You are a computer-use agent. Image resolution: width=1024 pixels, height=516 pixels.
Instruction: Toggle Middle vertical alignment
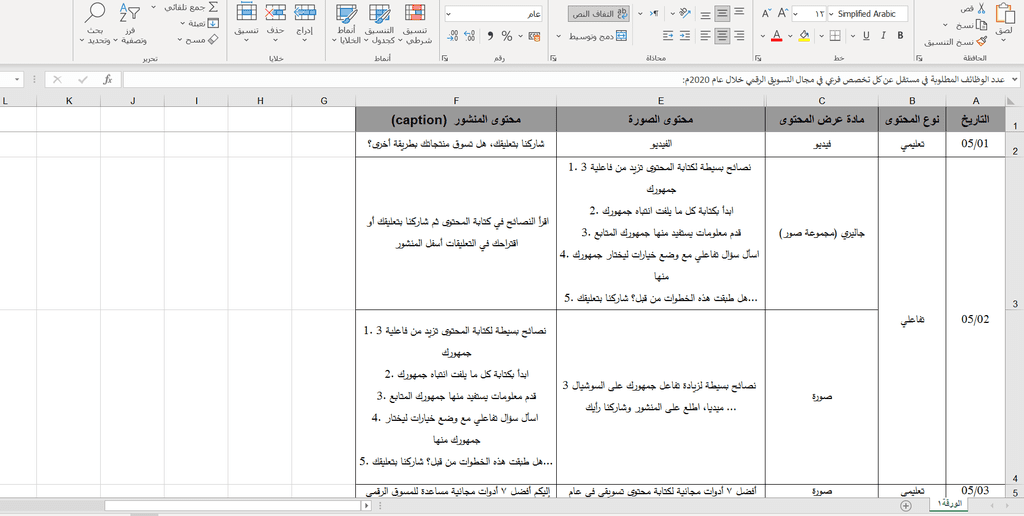click(x=722, y=14)
